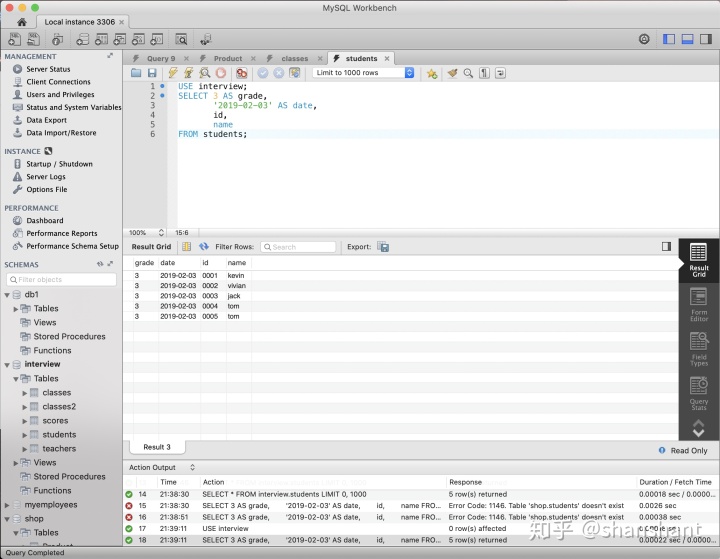Viewport: 720px width, 559px height.
Task: Expand Tables under db1
Action: (16, 309)
